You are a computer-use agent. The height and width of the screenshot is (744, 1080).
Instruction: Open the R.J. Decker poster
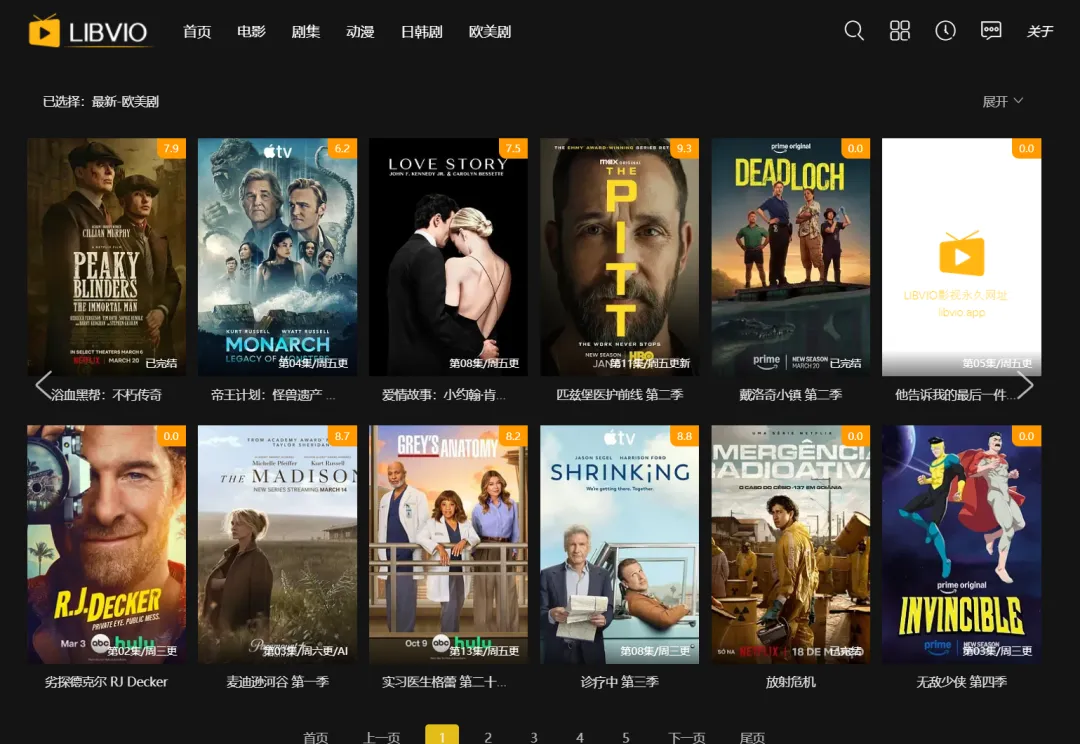point(107,544)
